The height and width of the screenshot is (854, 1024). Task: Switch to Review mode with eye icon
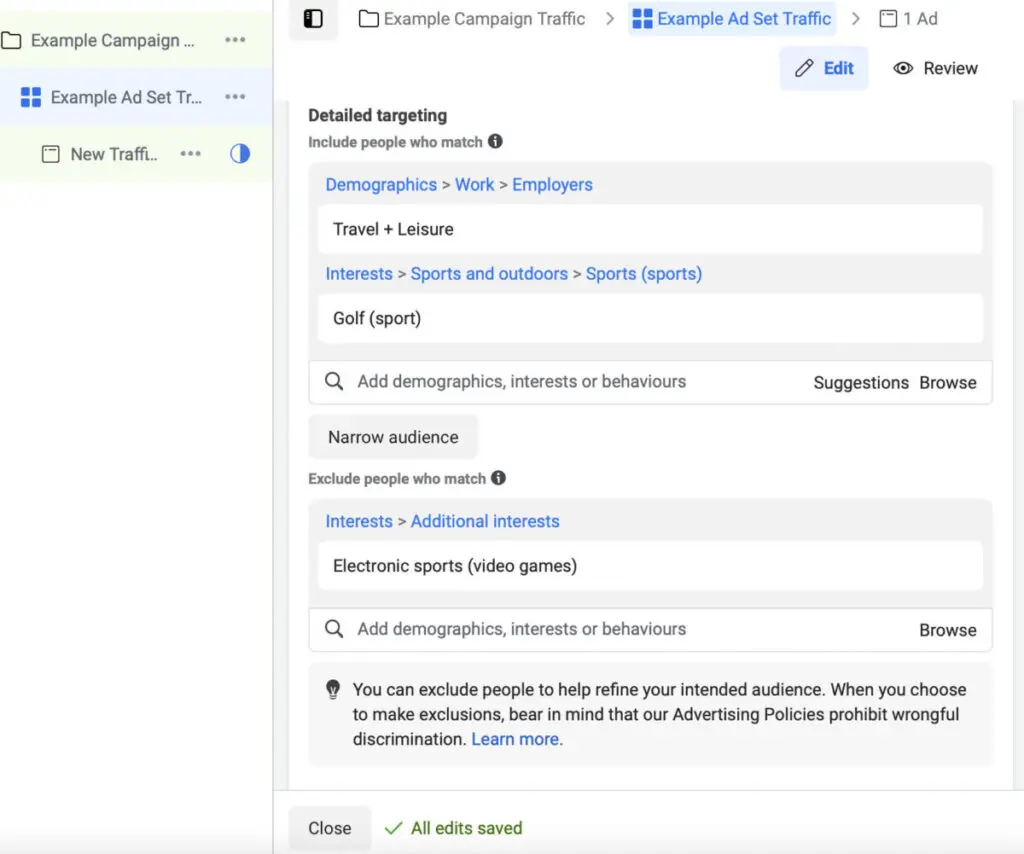click(935, 68)
